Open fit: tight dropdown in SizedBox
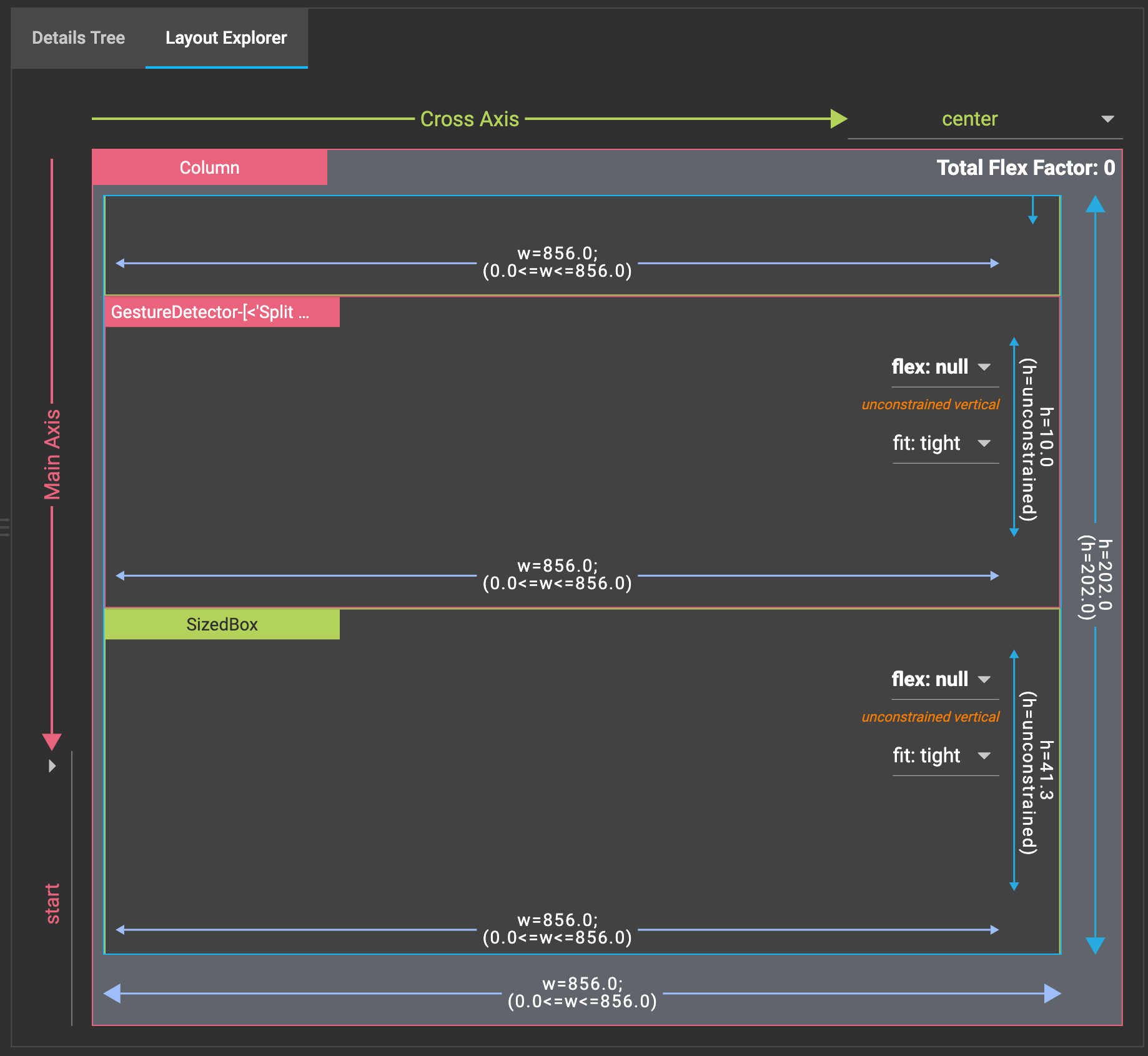Image resolution: width=1148 pixels, height=1056 pixels. pos(945,755)
